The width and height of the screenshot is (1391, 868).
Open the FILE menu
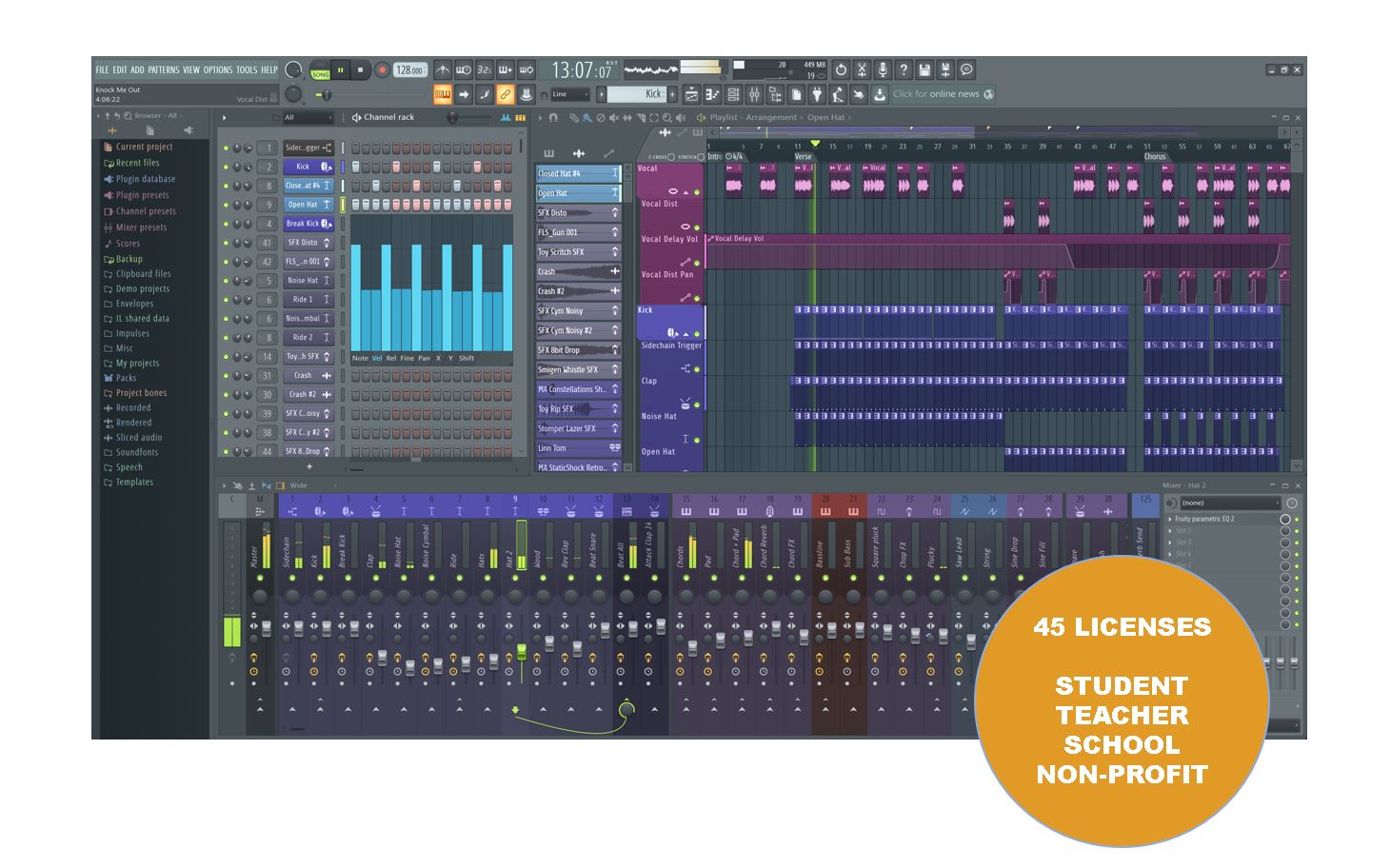[x=102, y=69]
